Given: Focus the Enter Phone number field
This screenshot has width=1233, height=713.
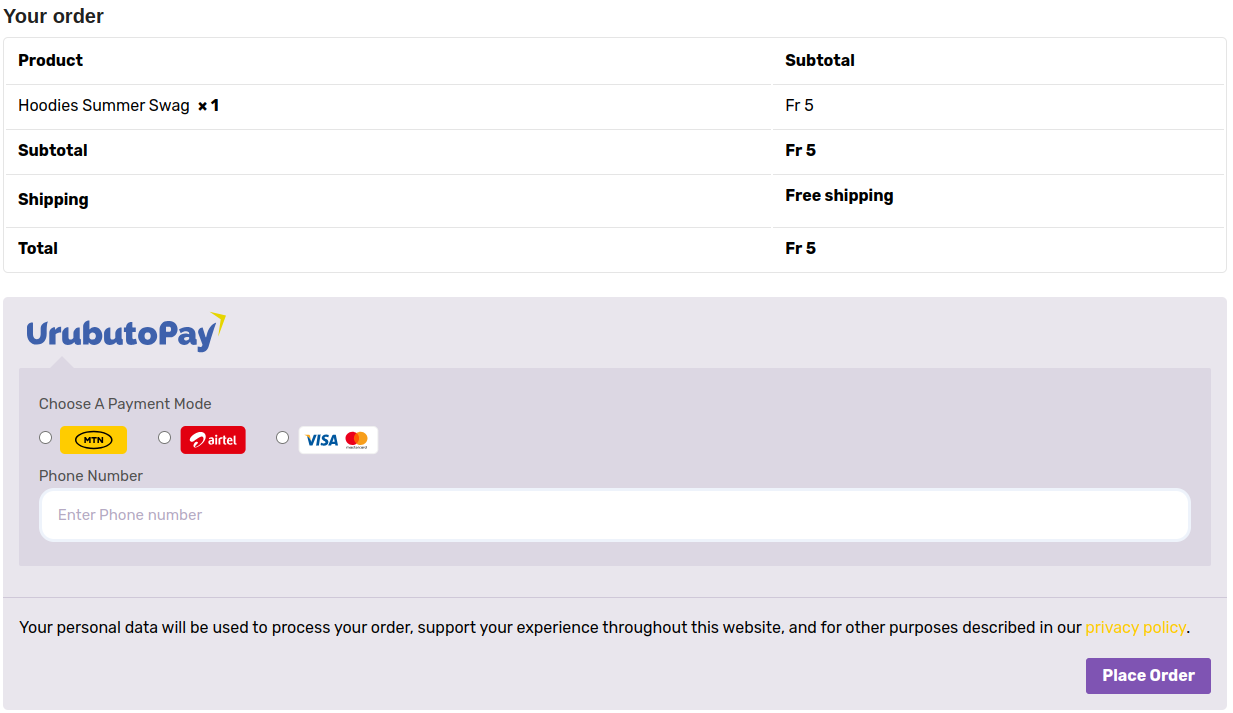Looking at the screenshot, I should (x=615, y=515).
